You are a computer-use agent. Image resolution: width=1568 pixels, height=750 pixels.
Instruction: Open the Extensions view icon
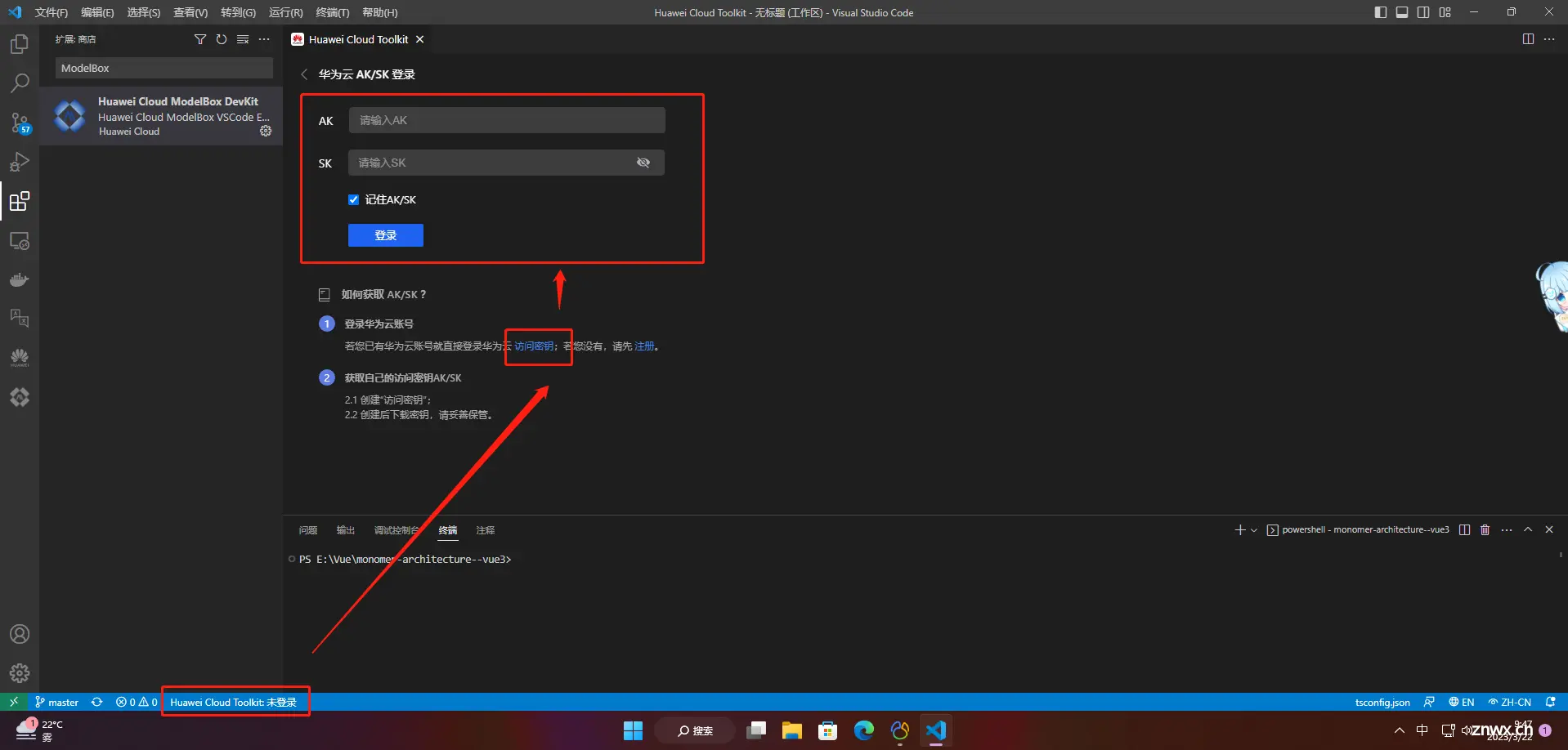pos(20,201)
